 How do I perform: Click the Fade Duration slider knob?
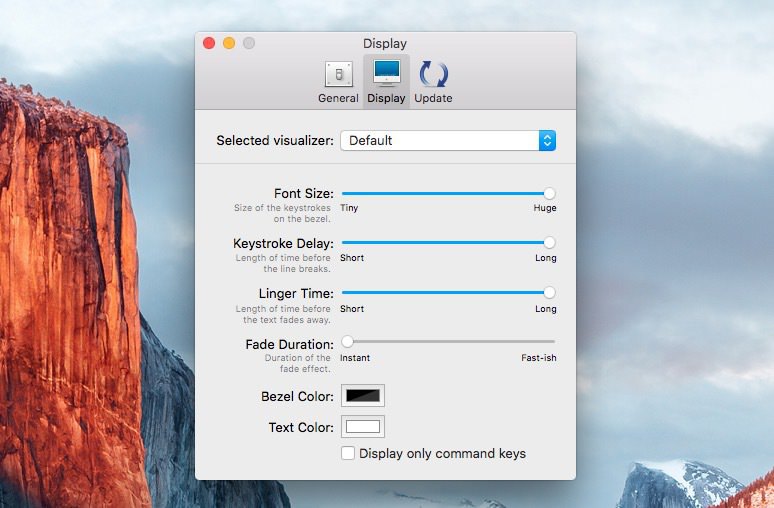tap(348, 341)
